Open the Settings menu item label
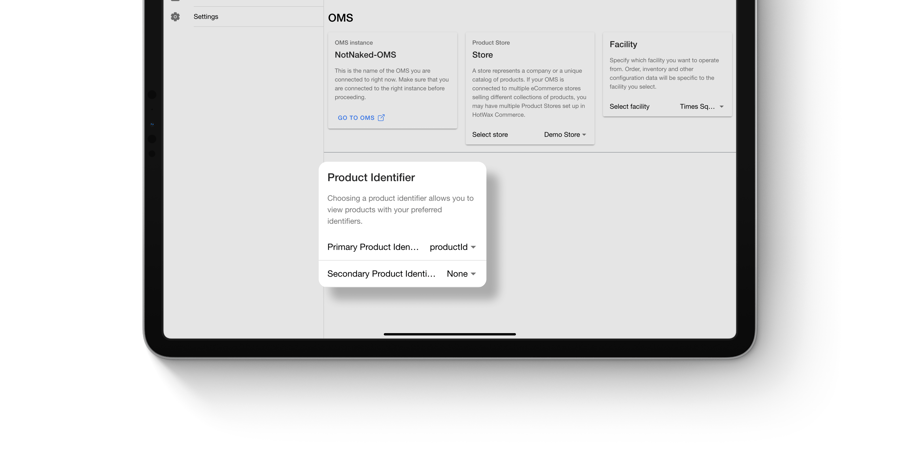 pyautogui.click(x=206, y=17)
